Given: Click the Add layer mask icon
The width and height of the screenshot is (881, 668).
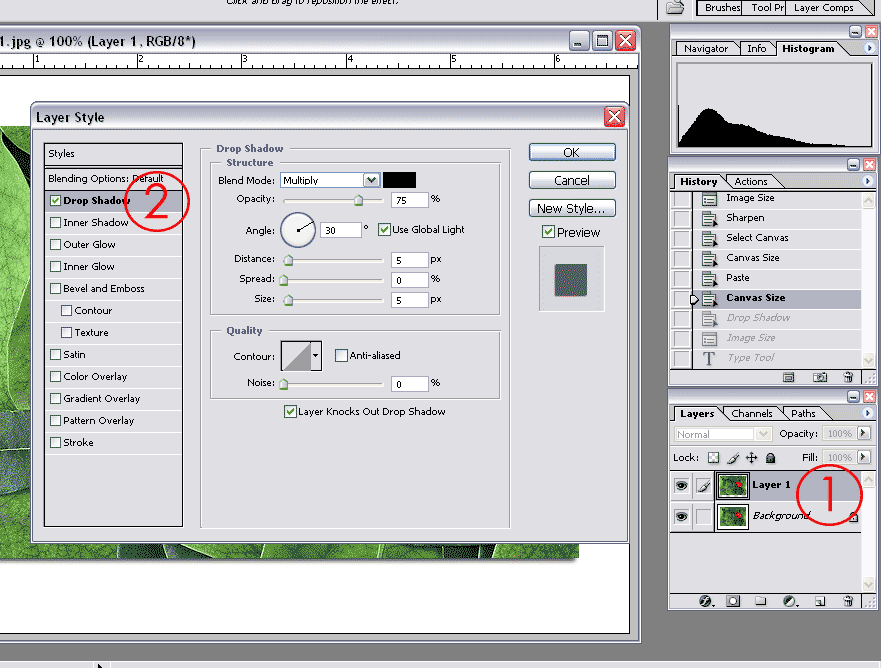Looking at the screenshot, I should click(x=733, y=601).
